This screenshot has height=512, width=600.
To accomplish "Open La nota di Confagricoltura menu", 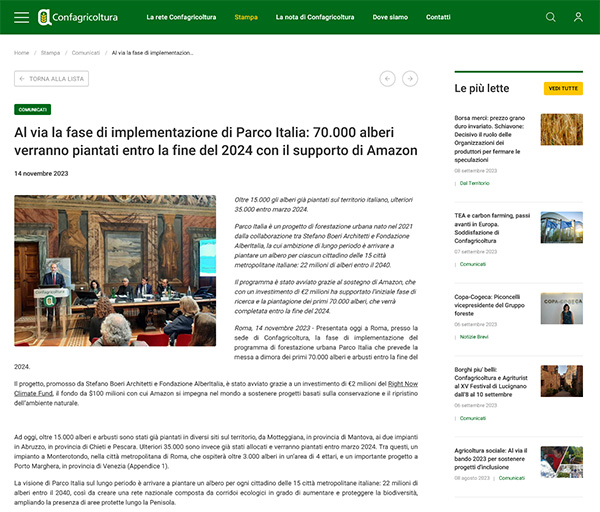I will [315, 17].
